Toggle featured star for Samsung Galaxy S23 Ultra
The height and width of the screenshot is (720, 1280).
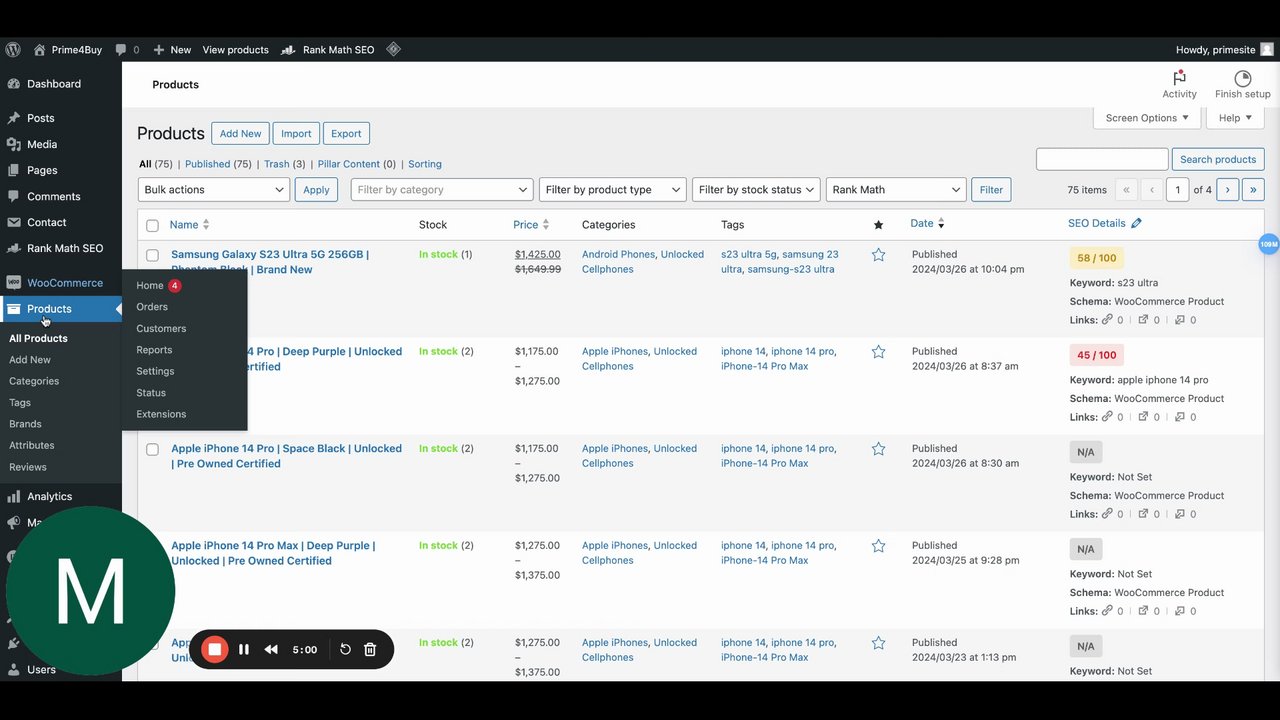(x=878, y=255)
